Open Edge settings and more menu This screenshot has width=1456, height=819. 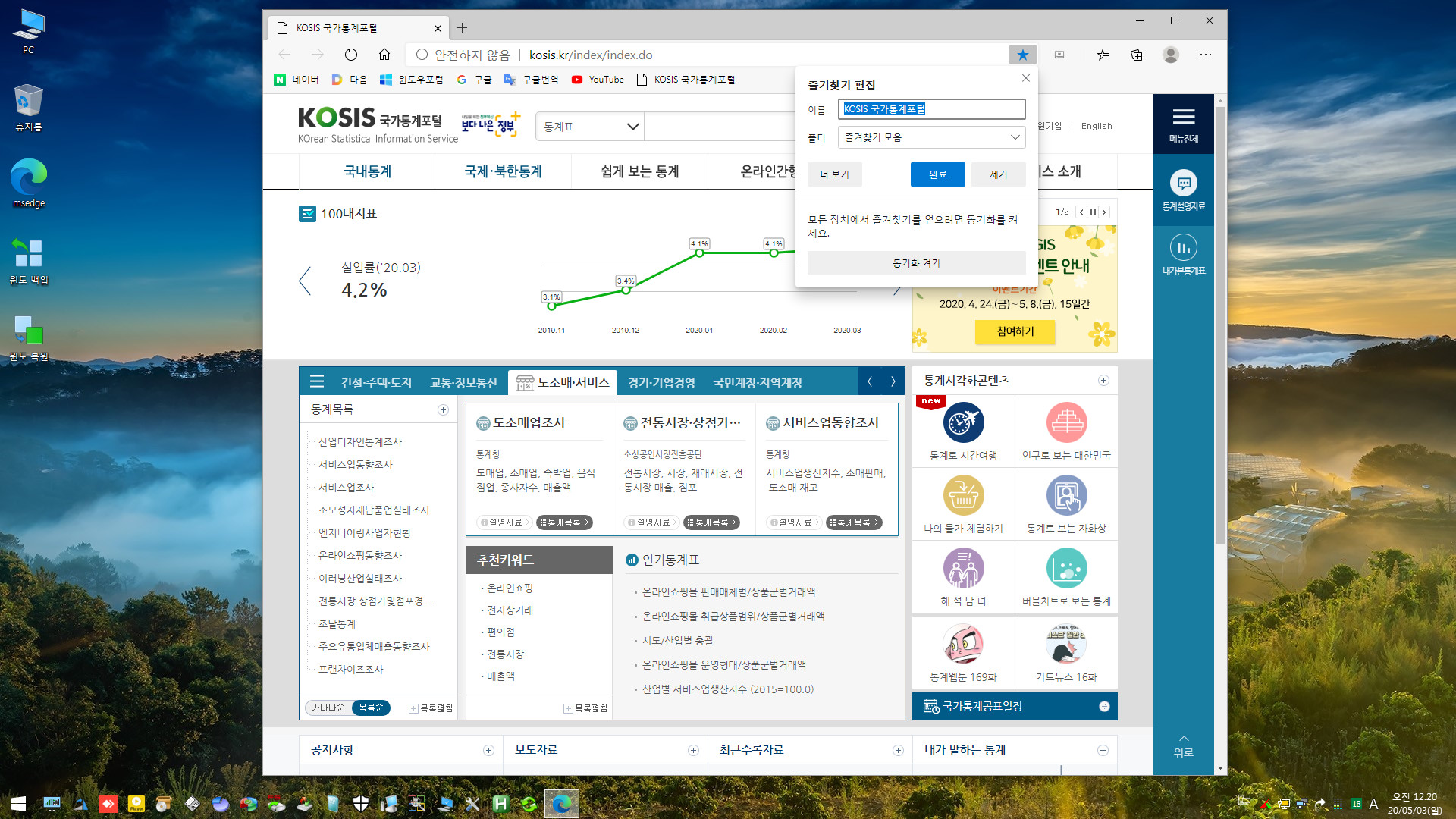click(1206, 55)
